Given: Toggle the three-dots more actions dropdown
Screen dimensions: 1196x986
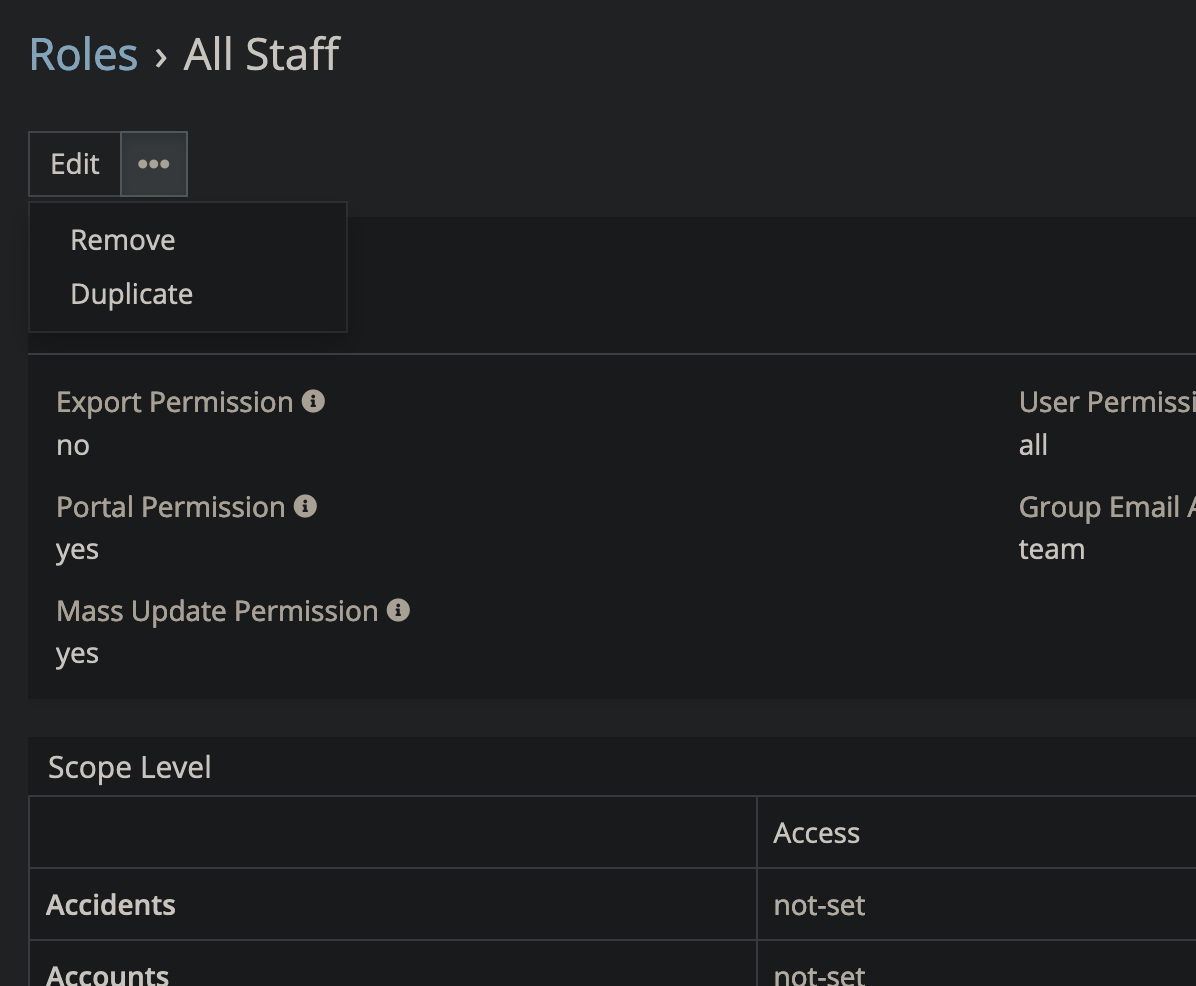Looking at the screenshot, I should 153,164.
